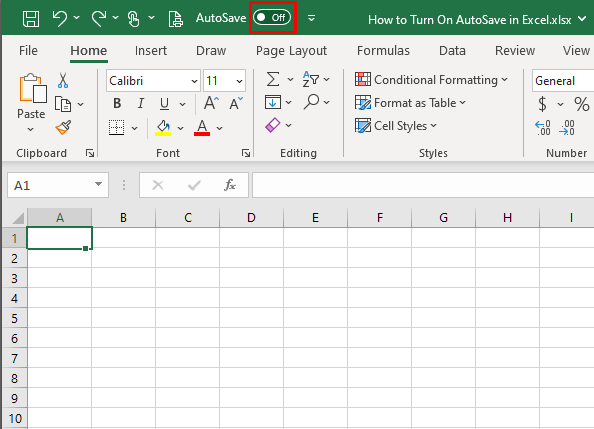This screenshot has height=429, width=594.
Task: Open Sort & Filter icon
Action: [311, 79]
